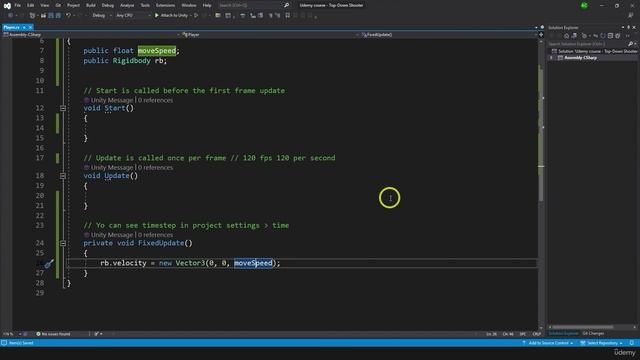Open the Extensions menu
Screen dimensions: 640x360
[165, 5]
